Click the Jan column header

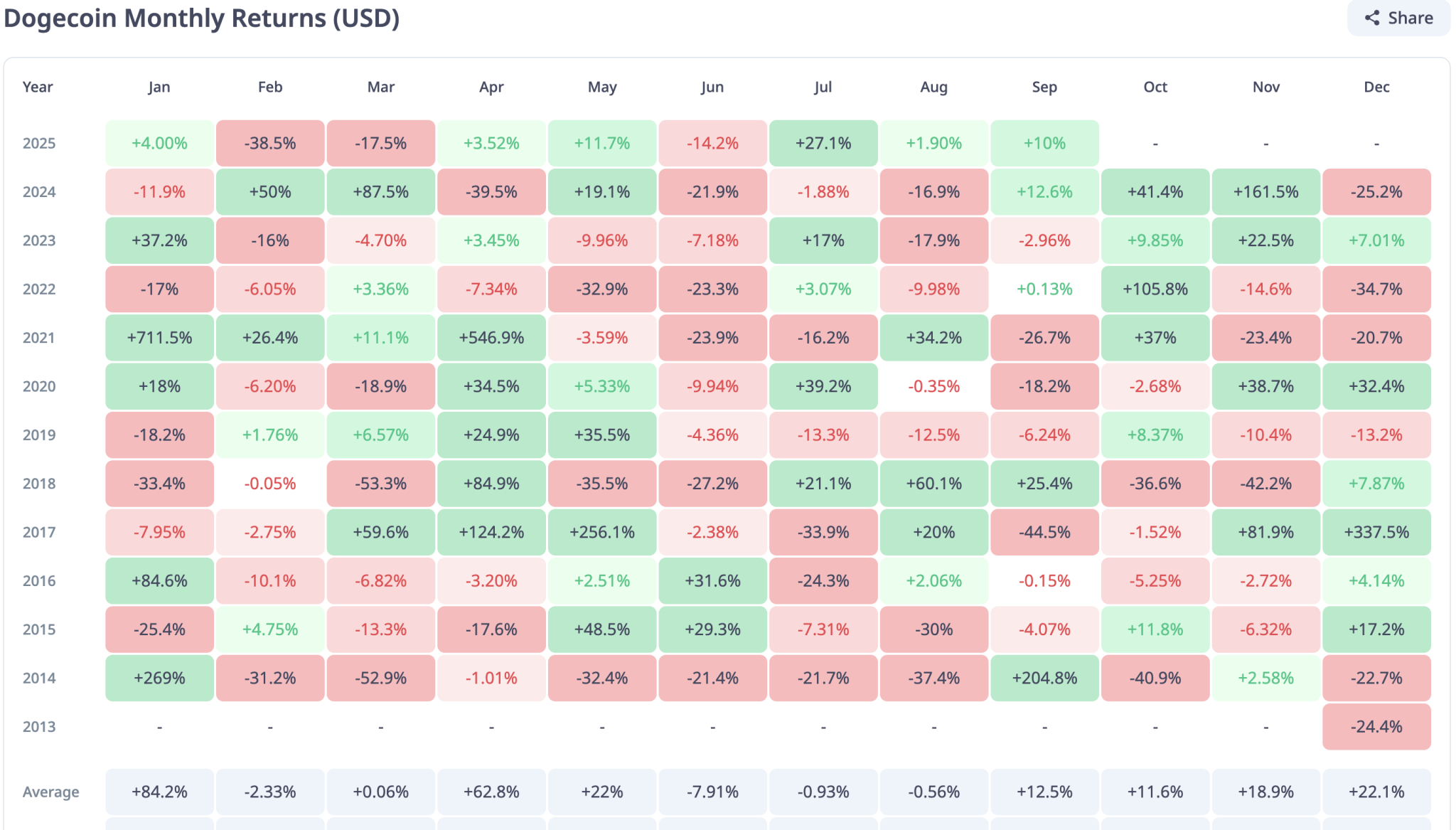[x=159, y=87]
